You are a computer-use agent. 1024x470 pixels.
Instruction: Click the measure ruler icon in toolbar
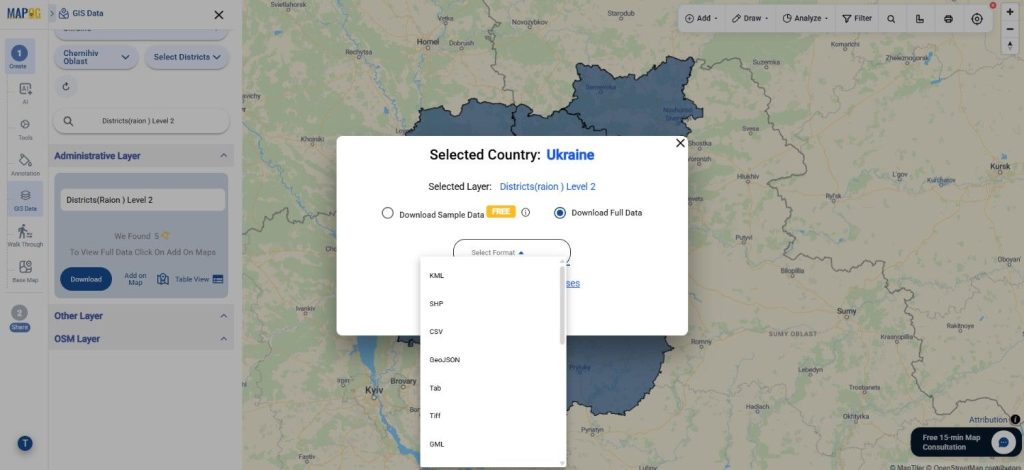pos(920,18)
